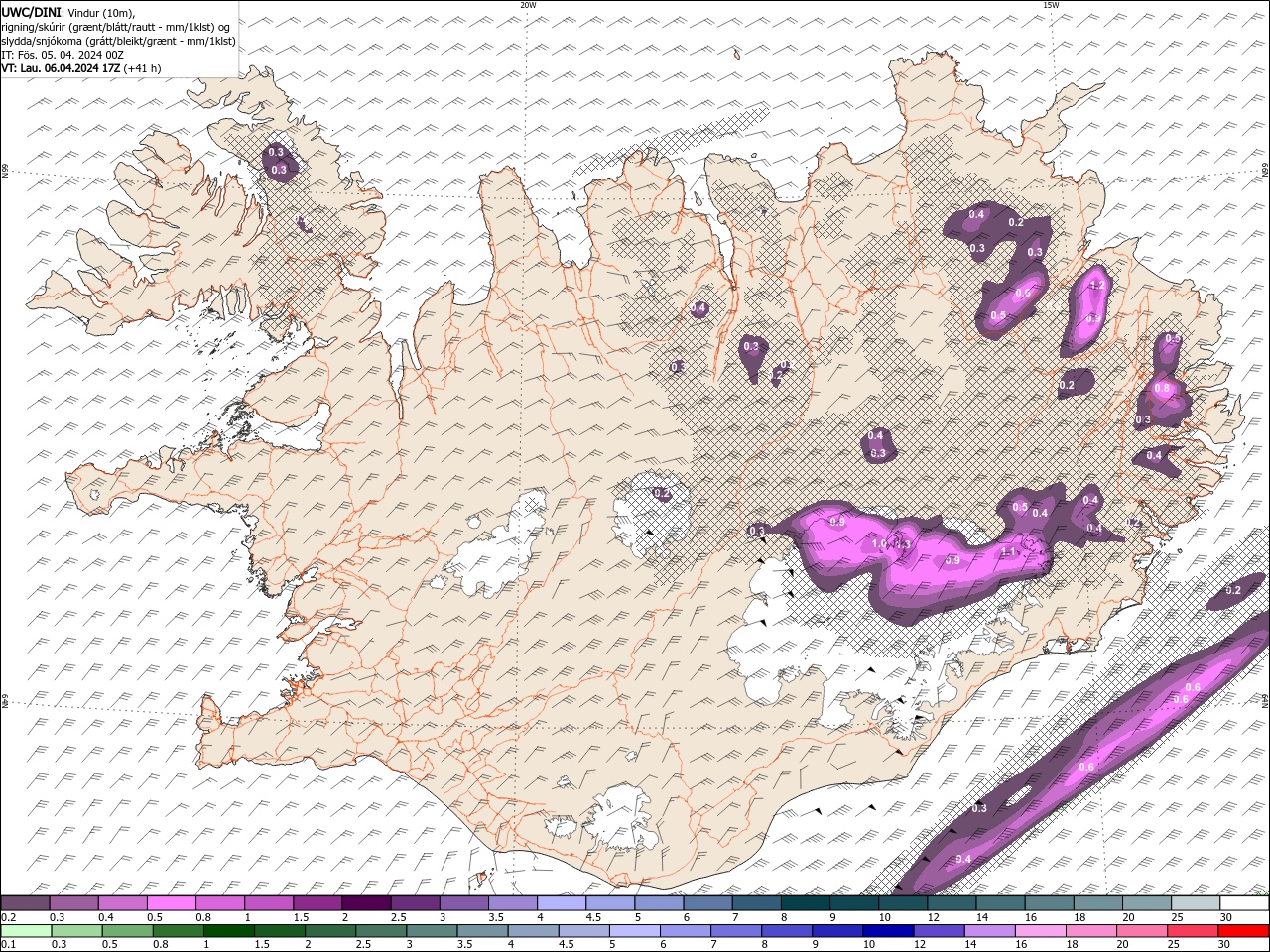The height and width of the screenshot is (952, 1270).
Task: Click the white snow swatch at 30
Action: click(x=1244, y=903)
